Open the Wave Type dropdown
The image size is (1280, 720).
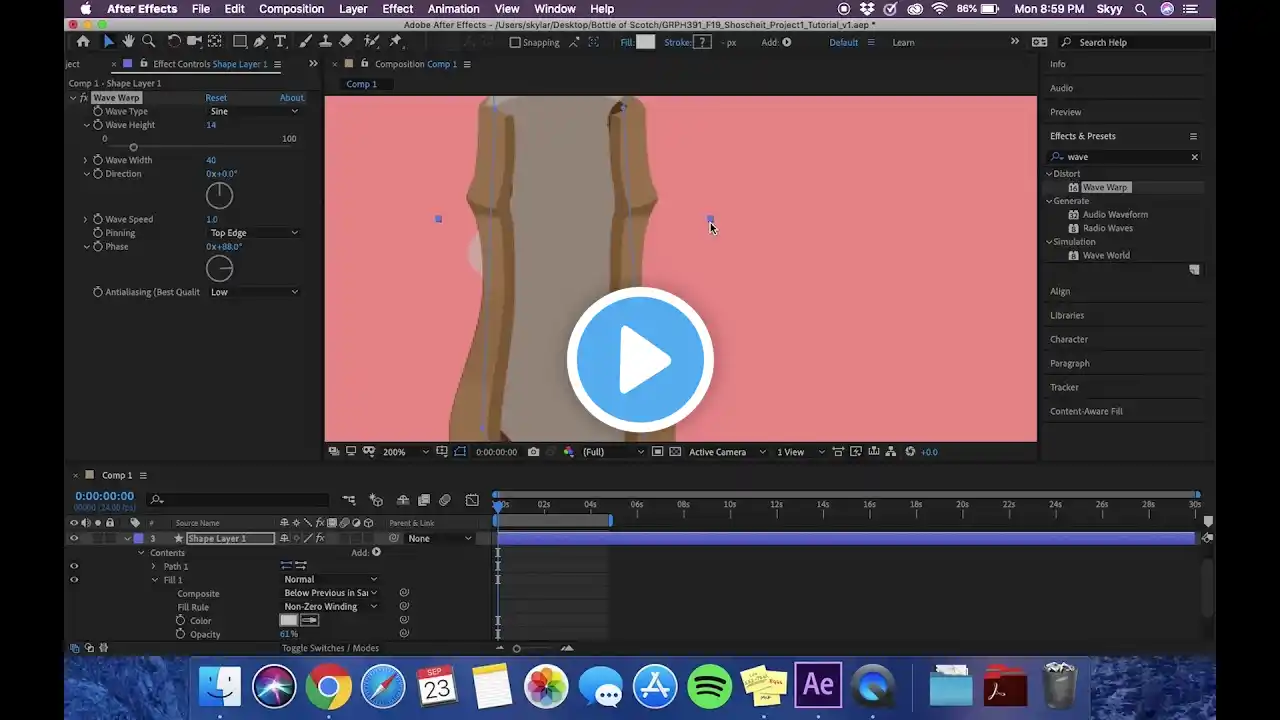[x=254, y=111]
